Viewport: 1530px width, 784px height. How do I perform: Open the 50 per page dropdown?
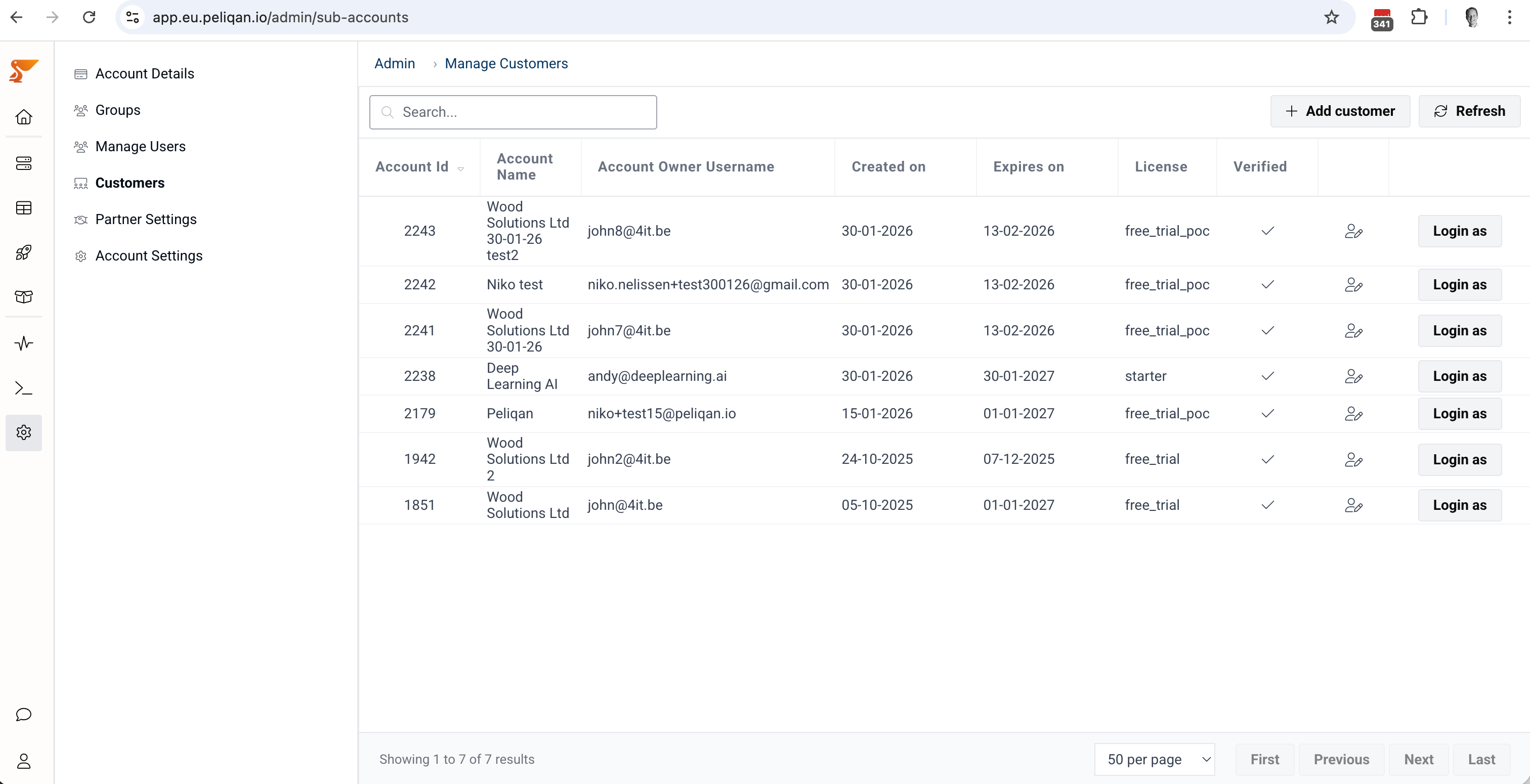(1155, 759)
